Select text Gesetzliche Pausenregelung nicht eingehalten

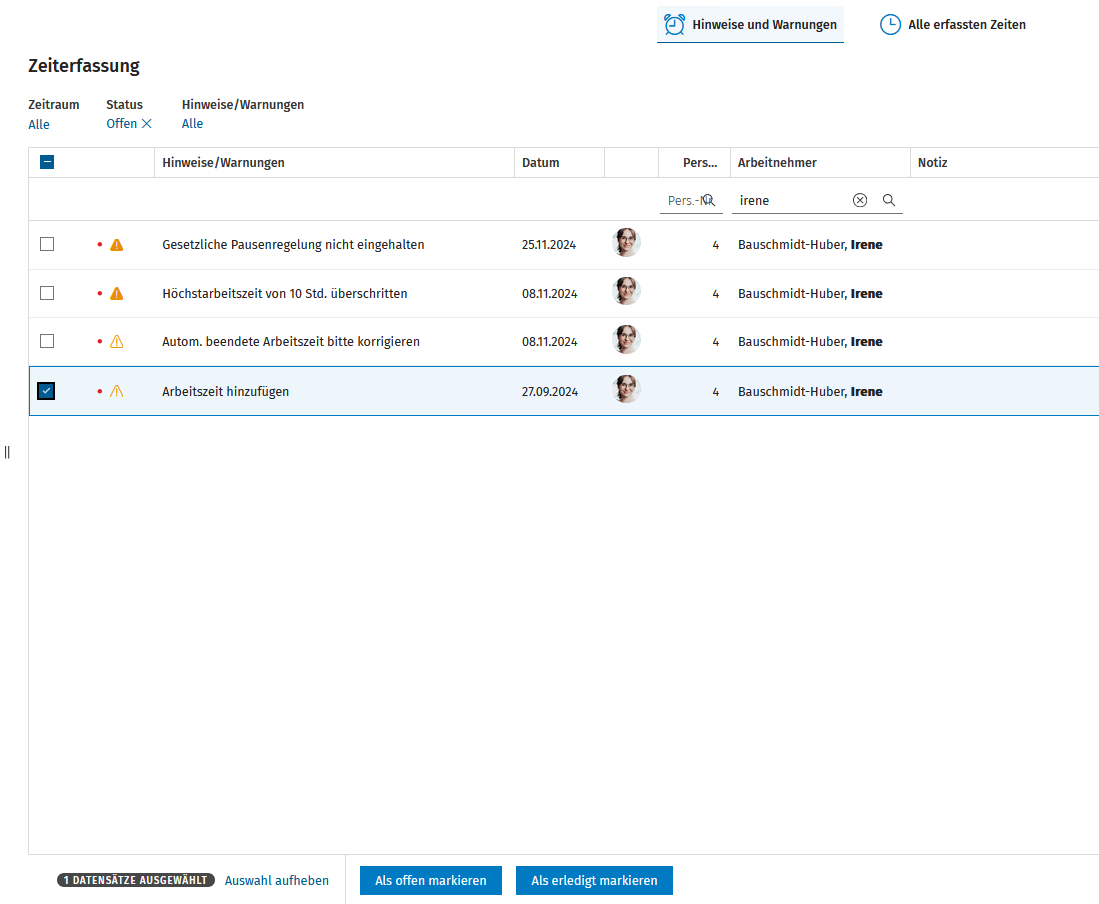(293, 245)
